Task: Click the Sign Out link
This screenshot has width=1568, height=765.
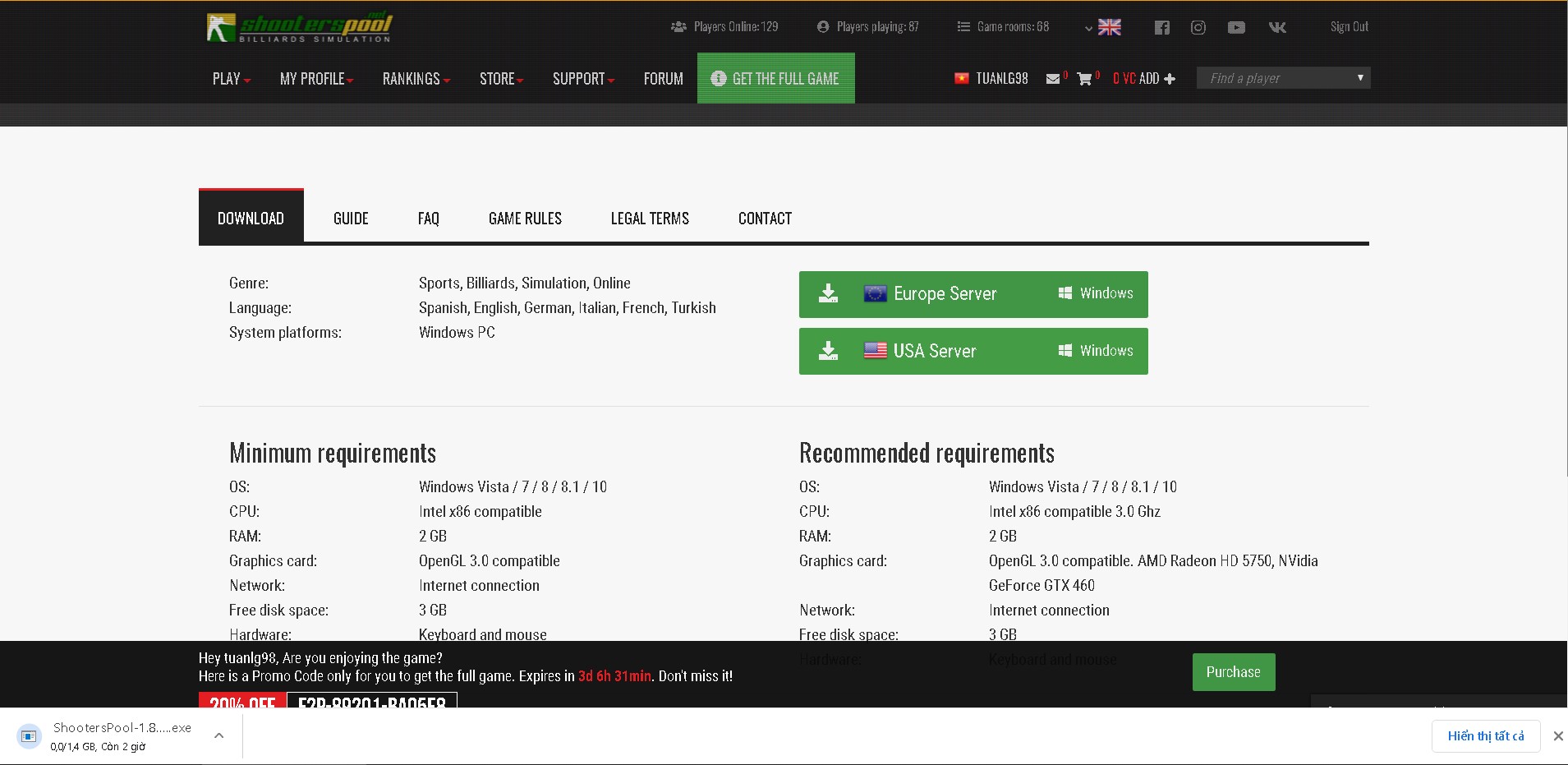Action: (x=1350, y=27)
